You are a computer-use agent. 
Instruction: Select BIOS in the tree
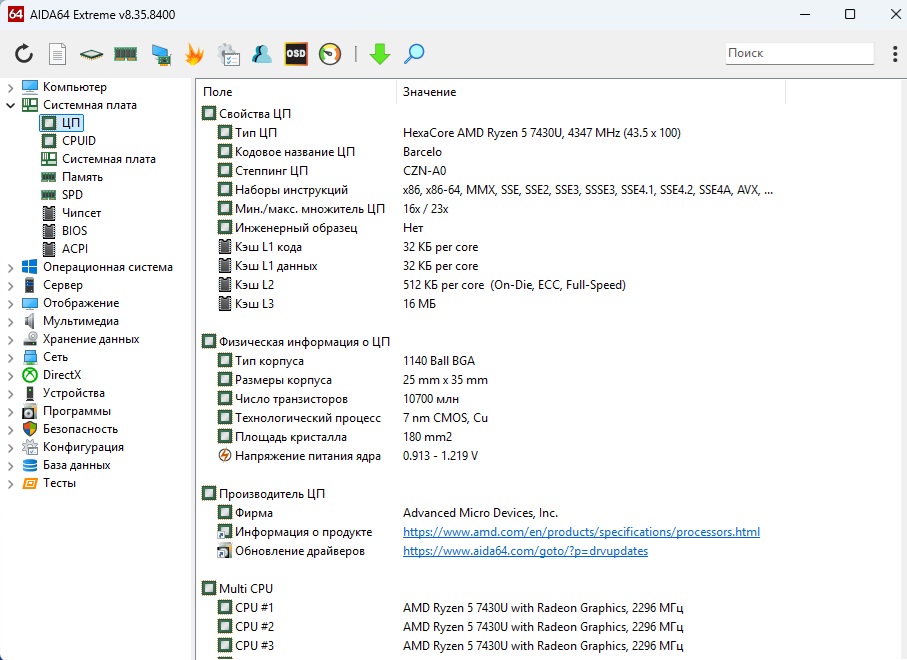[x=75, y=231]
